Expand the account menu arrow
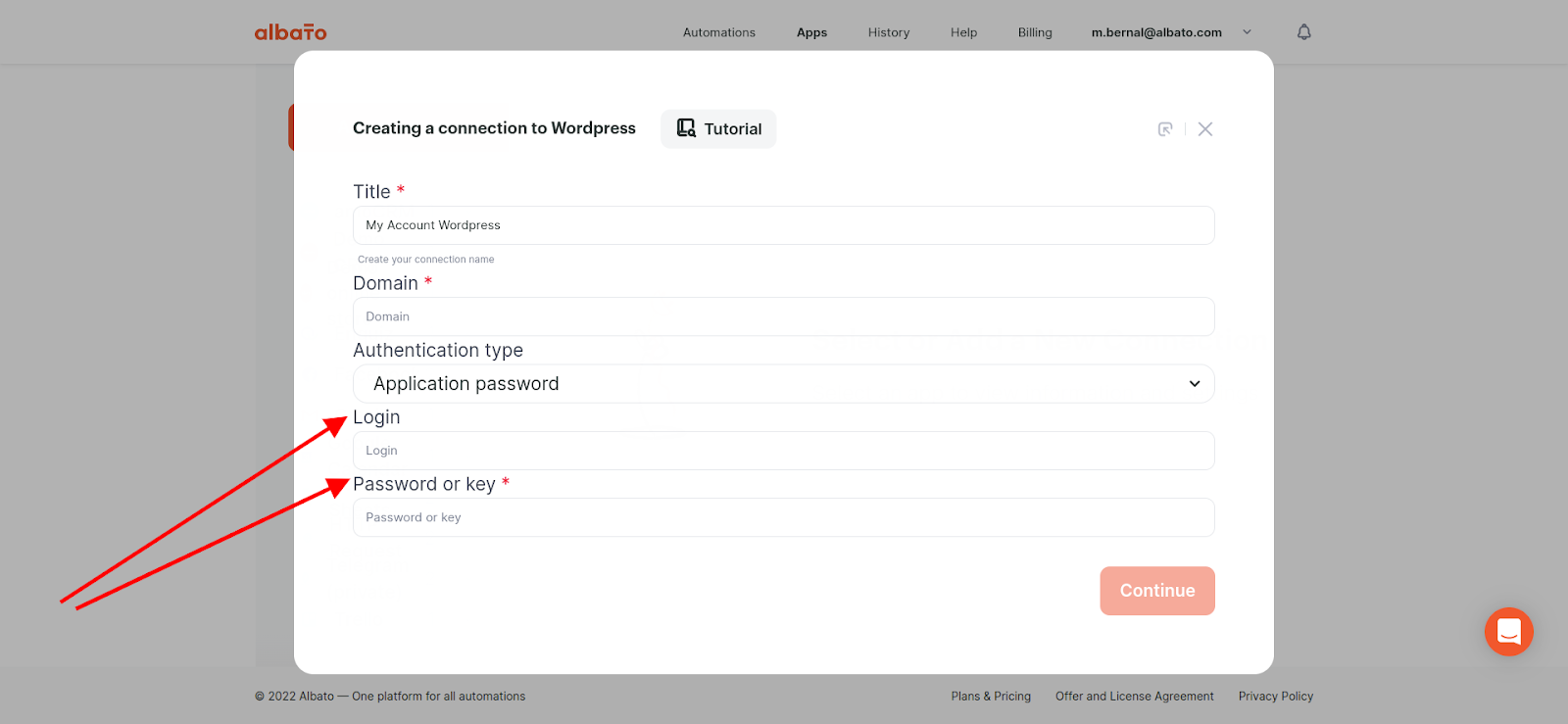This screenshot has width=1568, height=724. 1247,32
